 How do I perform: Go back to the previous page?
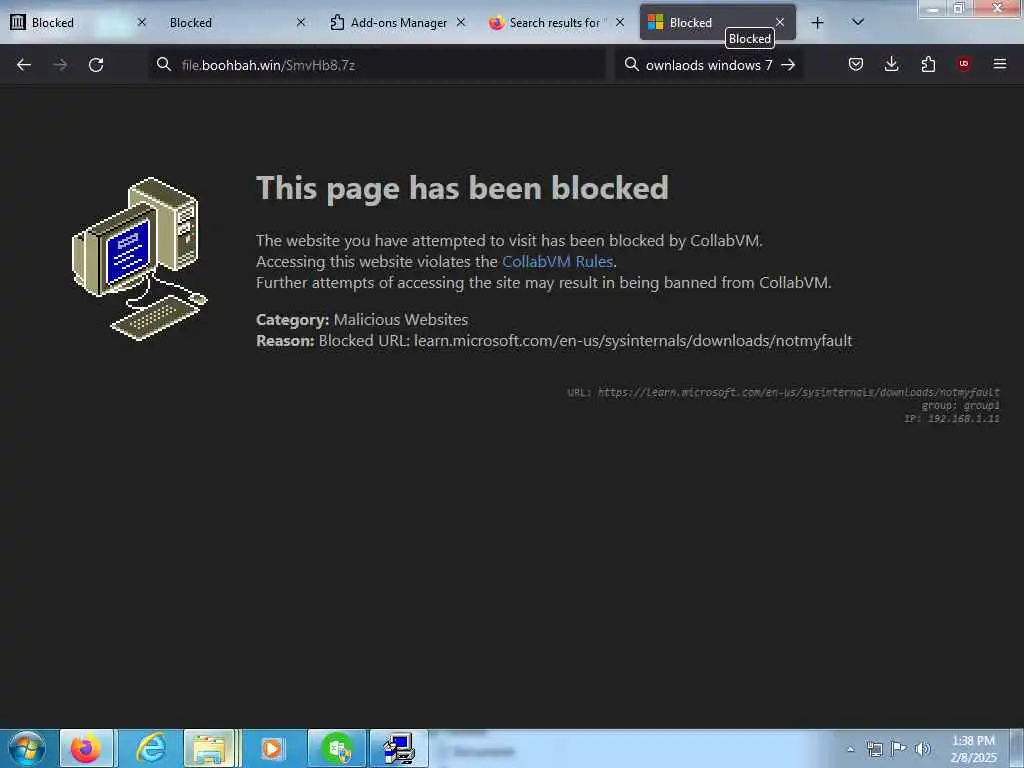click(x=24, y=65)
